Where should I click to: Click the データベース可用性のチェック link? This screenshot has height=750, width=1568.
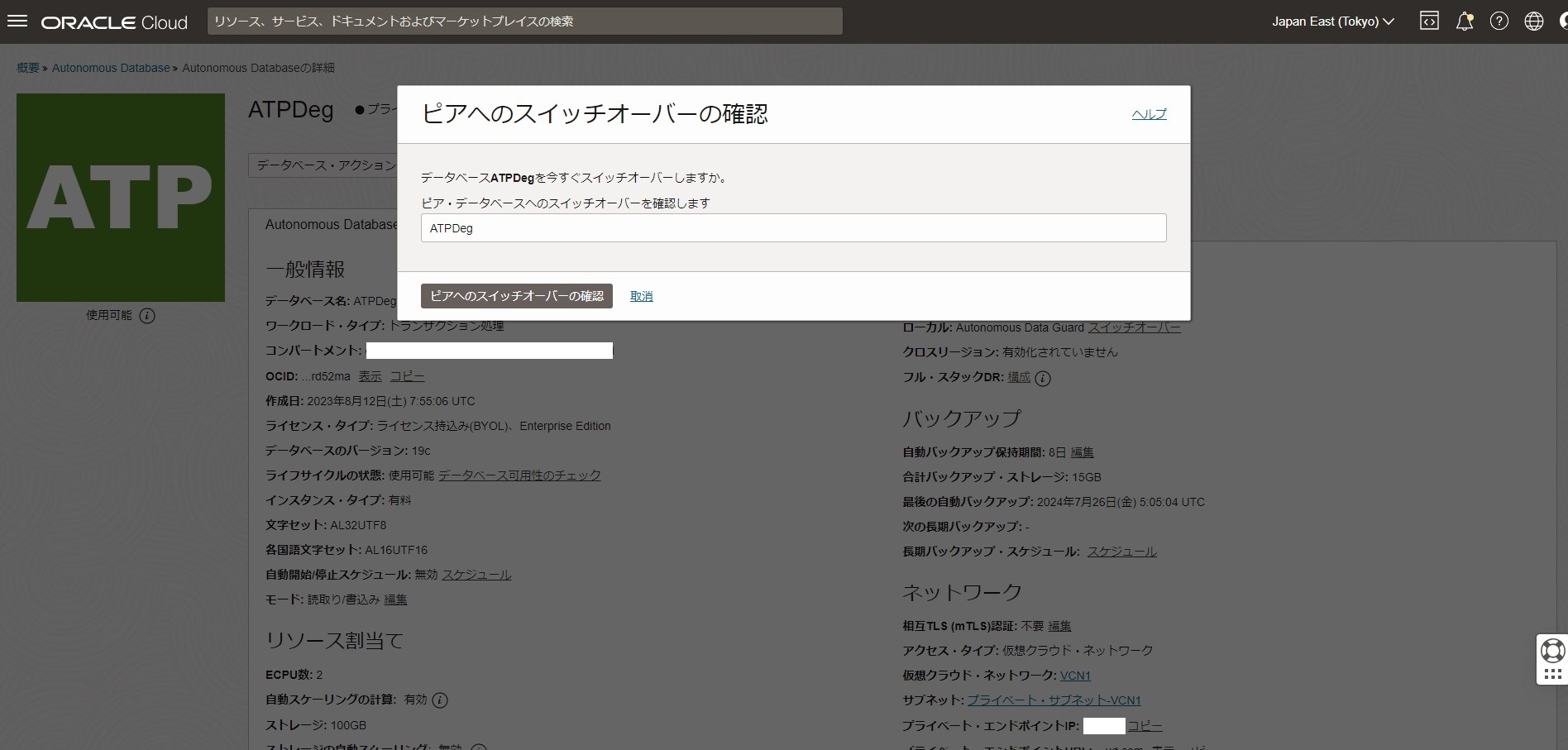coord(519,475)
